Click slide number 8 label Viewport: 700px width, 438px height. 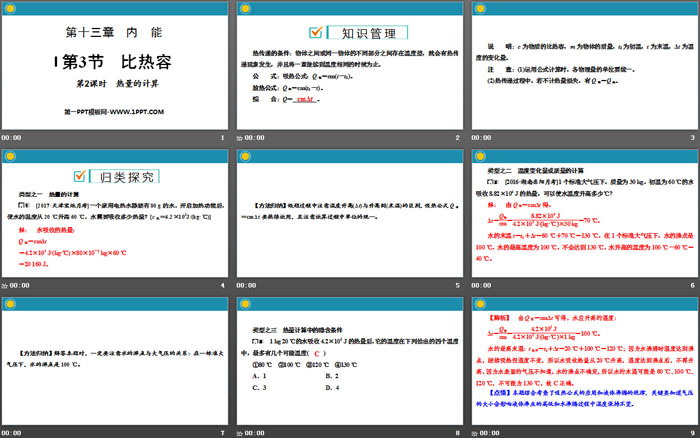(x=458, y=433)
